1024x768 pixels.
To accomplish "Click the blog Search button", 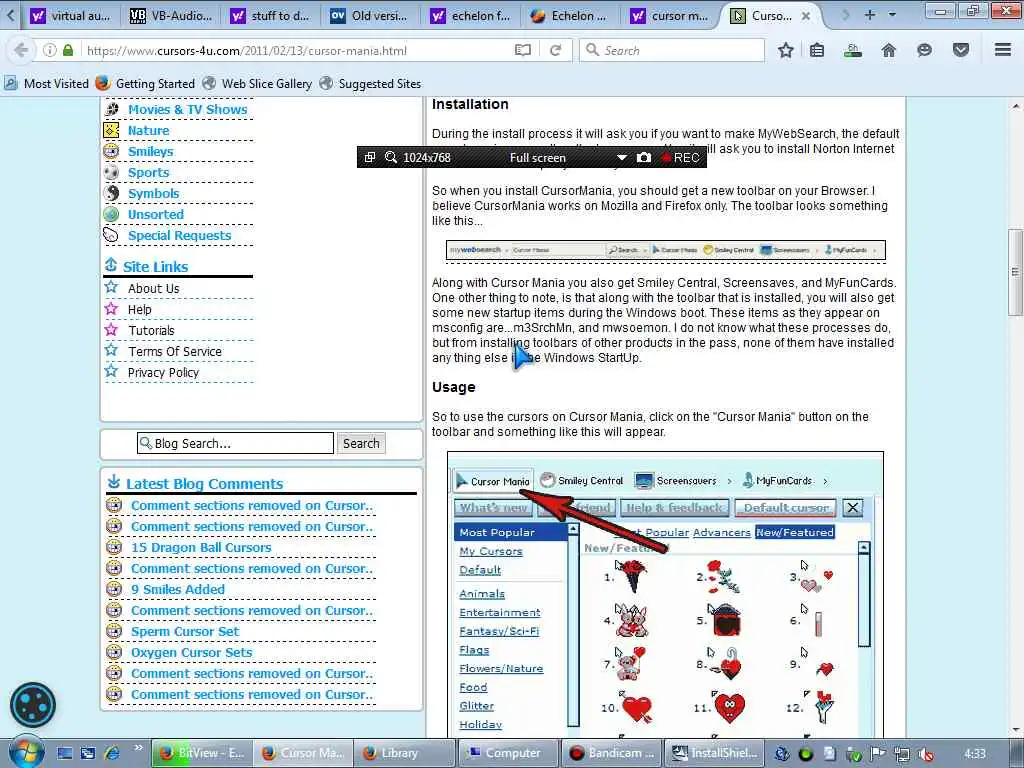I will 361,443.
